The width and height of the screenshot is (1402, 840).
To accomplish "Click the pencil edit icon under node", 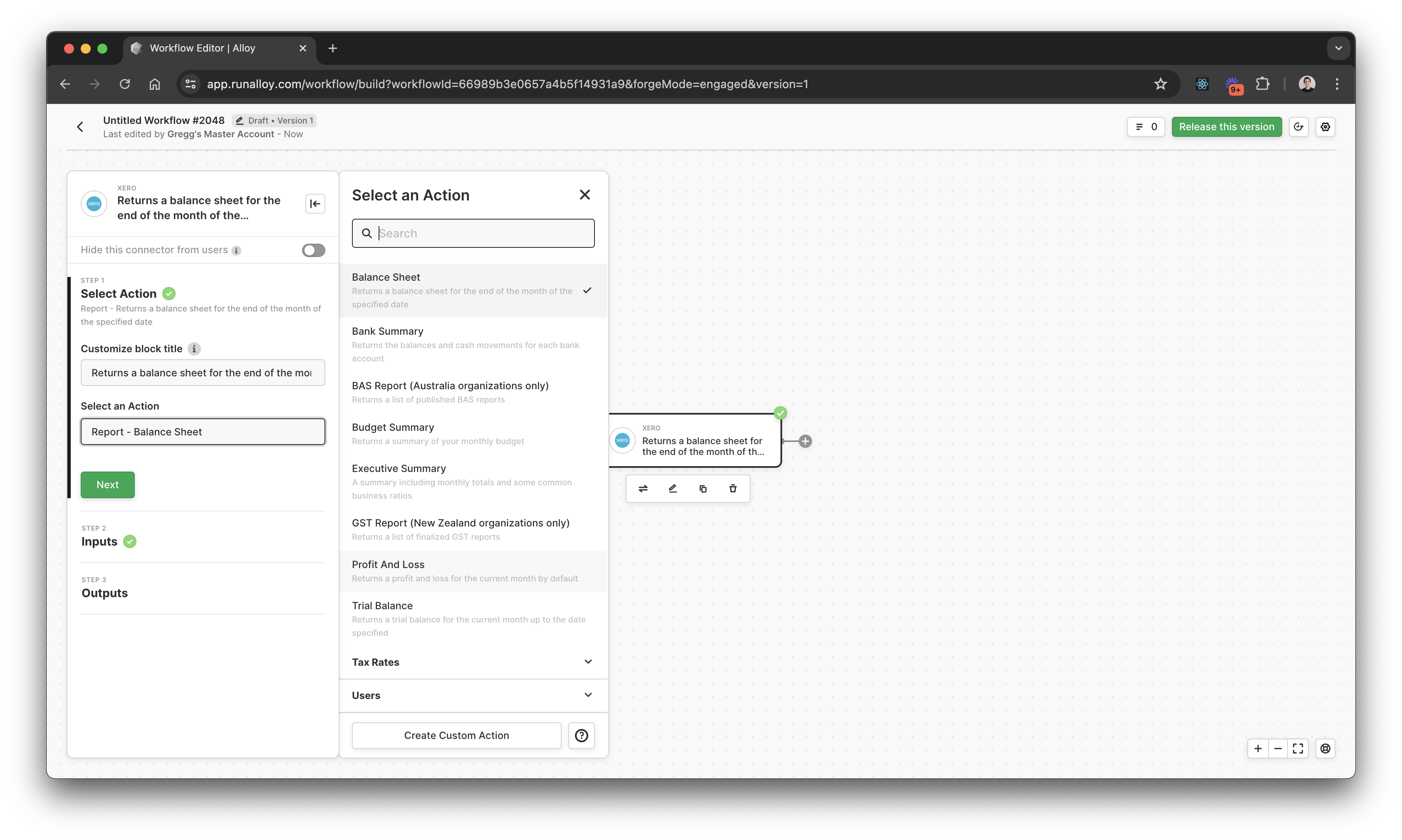I will [x=673, y=489].
